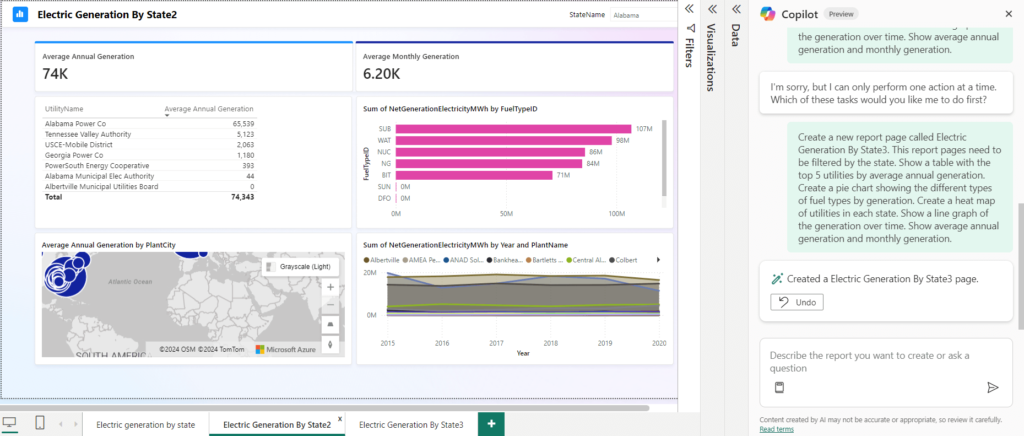Click the send arrow in Copilot prompt box
The image size is (1024, 436).
click(992, 387)
